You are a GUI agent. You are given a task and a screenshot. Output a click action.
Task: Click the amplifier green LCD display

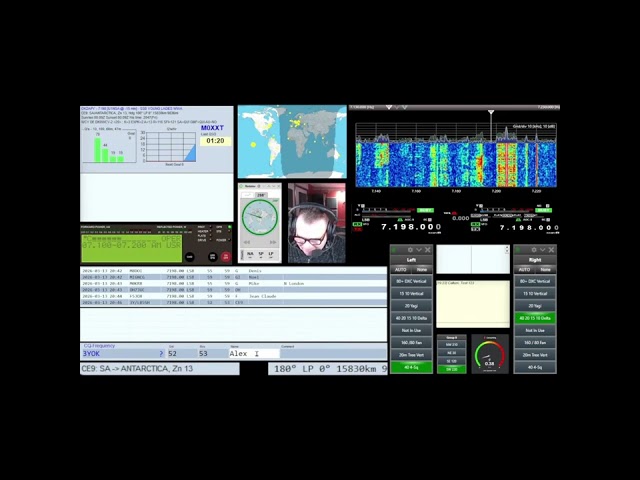coord(131,248)
